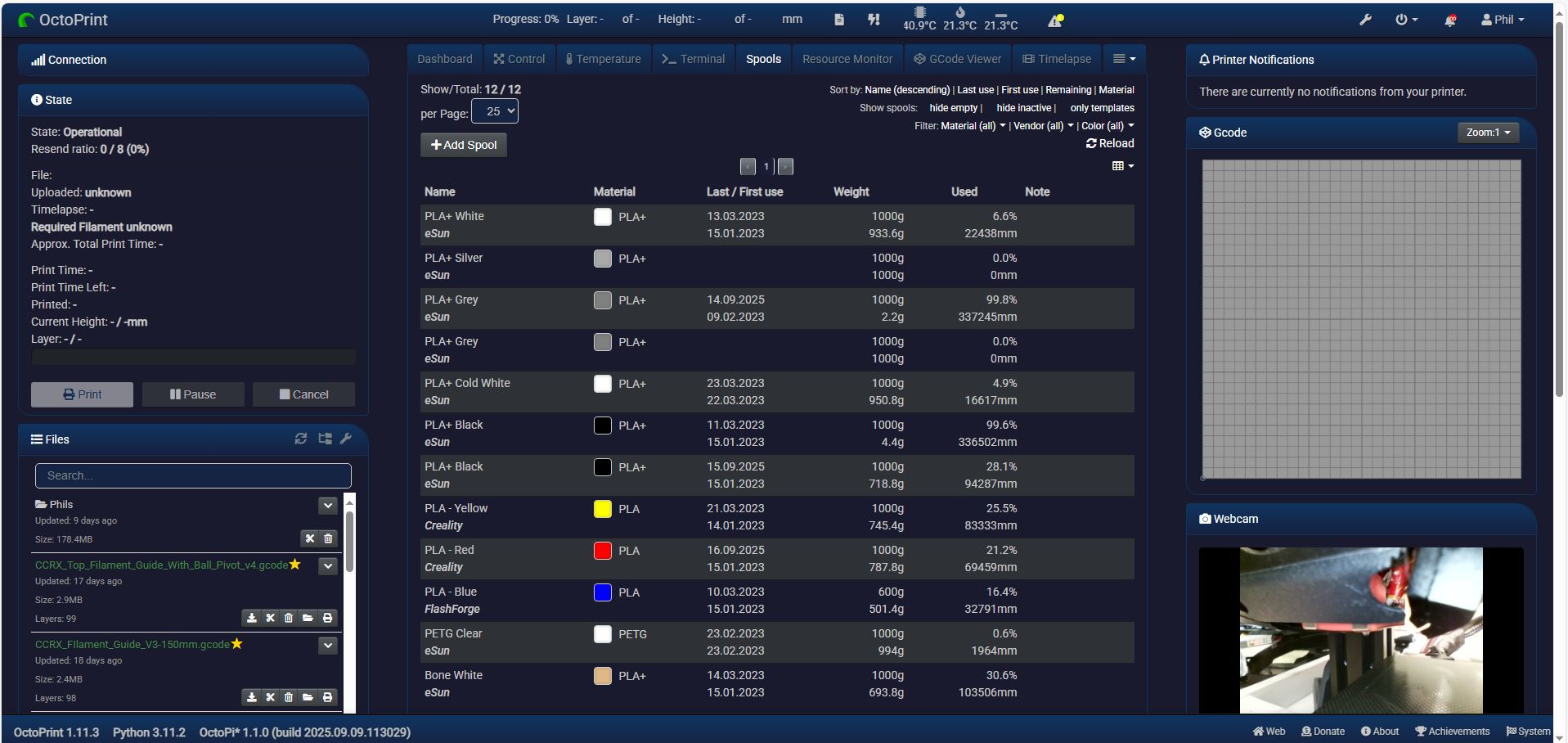This screenshot has height=743, width=1568.
Task: Toggle only templates spool filter
Action: point(1102,108)
